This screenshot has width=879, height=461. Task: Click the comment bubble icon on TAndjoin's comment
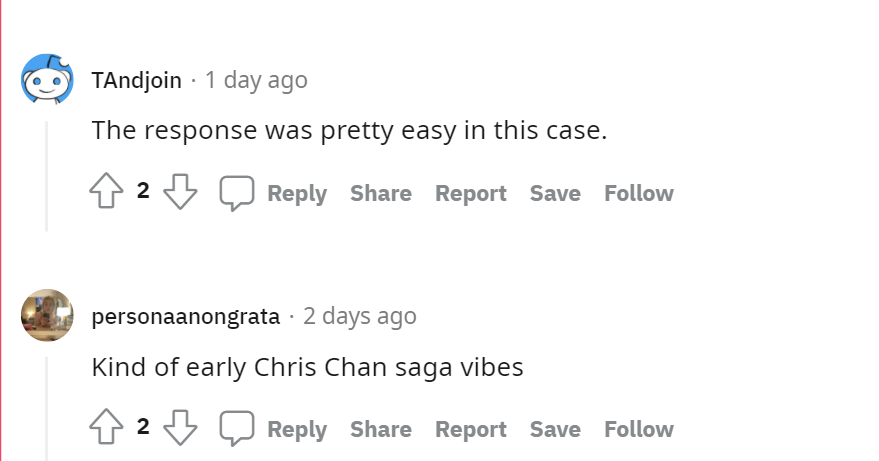237,193
